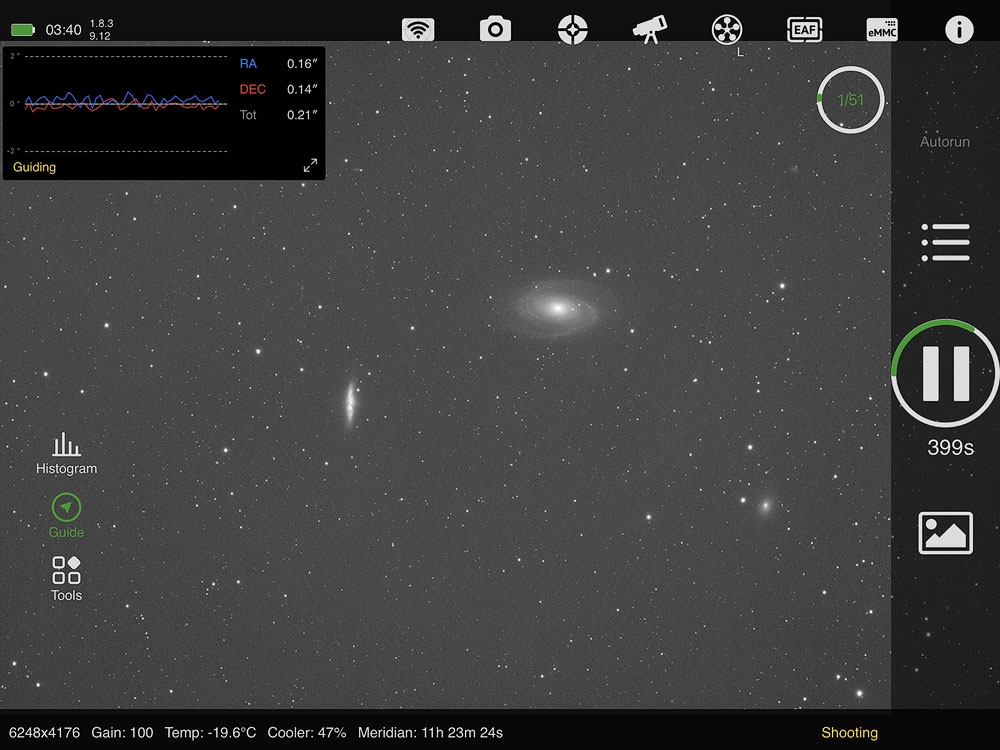Click the Gain: 100 readout
Screen dimensions: 1000x750
[122, 733]
